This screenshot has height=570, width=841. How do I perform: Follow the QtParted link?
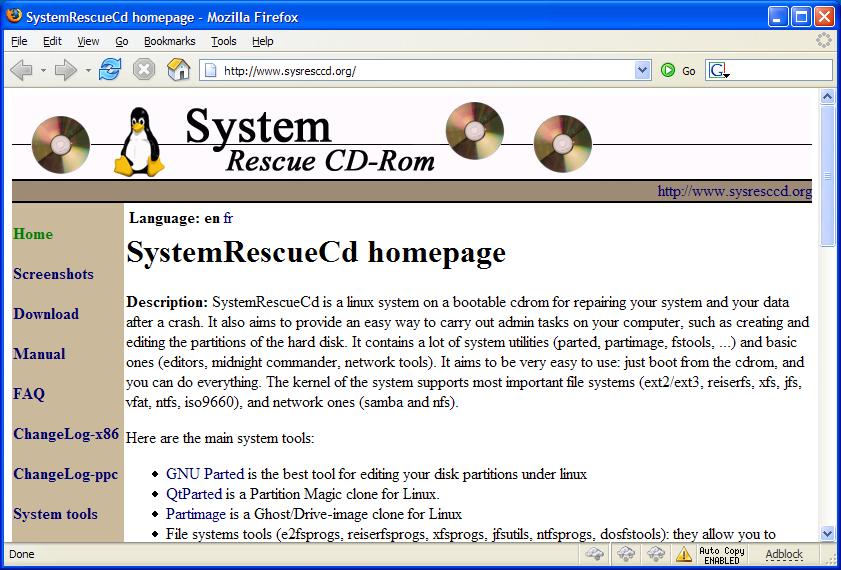194,494
